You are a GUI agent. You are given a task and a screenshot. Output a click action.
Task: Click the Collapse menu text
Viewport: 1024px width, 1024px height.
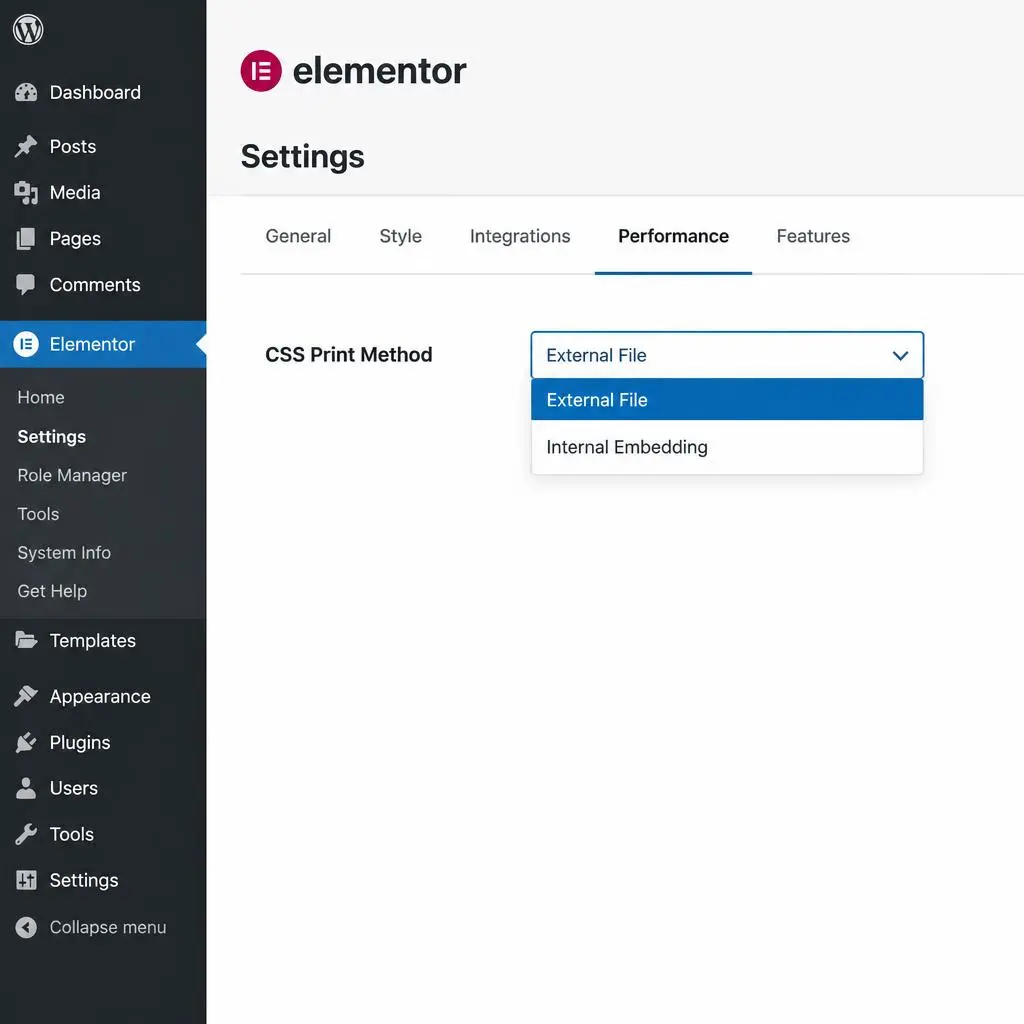pos(108,927)
